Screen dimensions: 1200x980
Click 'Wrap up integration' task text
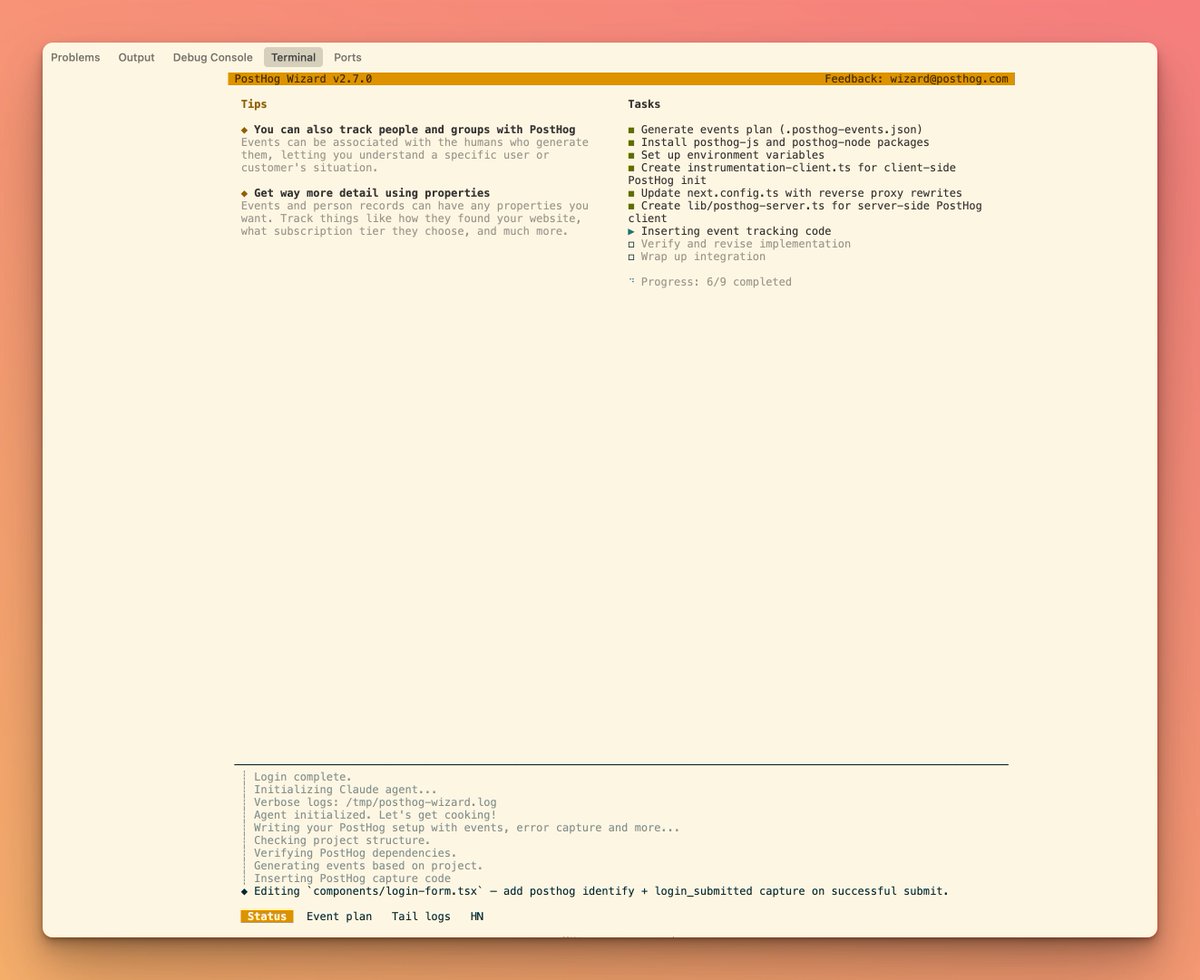coord(703,257)
